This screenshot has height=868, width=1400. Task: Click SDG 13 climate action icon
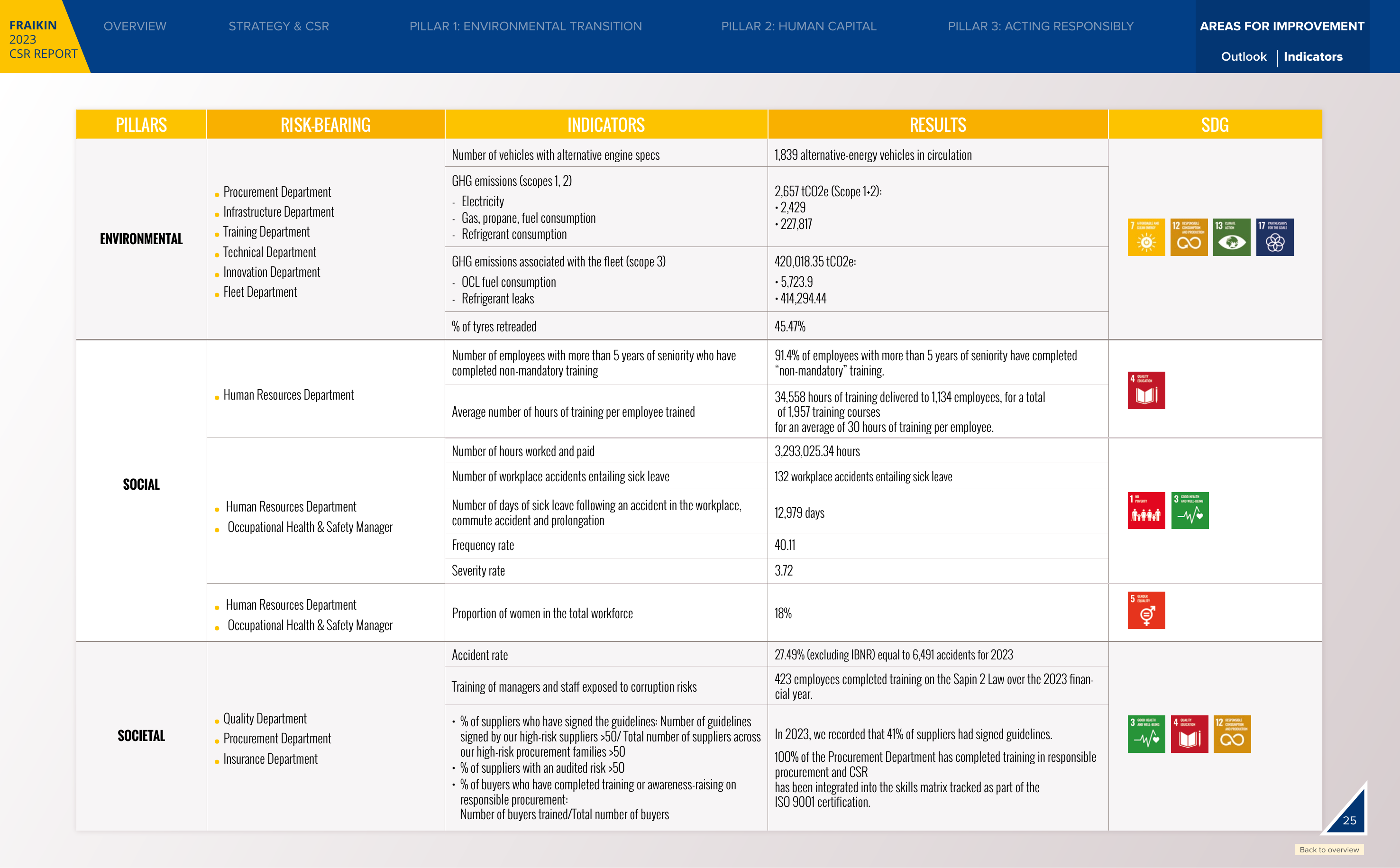tap(1231, 237)
